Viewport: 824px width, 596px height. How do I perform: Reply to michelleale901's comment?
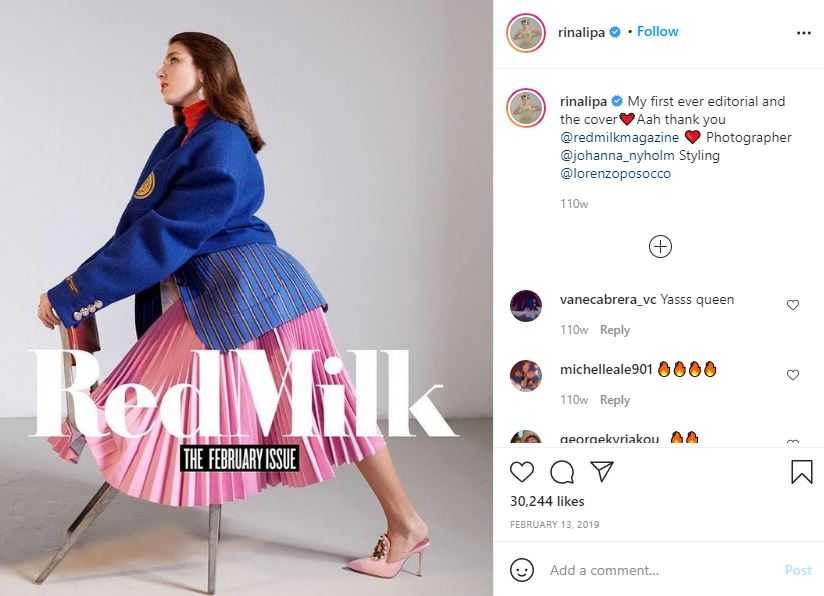pyautogui.click(x=615, y=400)
